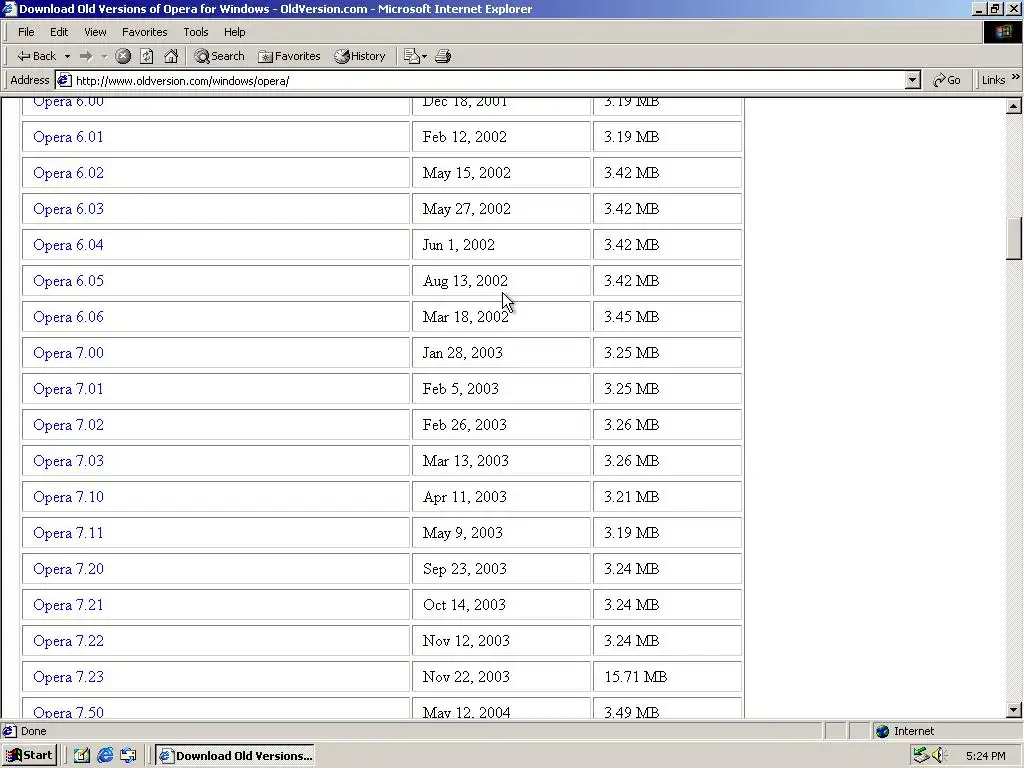The width and height of the screenshot is (1024, 768).
Task: Open the Start menu button
Action: (29, 756)
